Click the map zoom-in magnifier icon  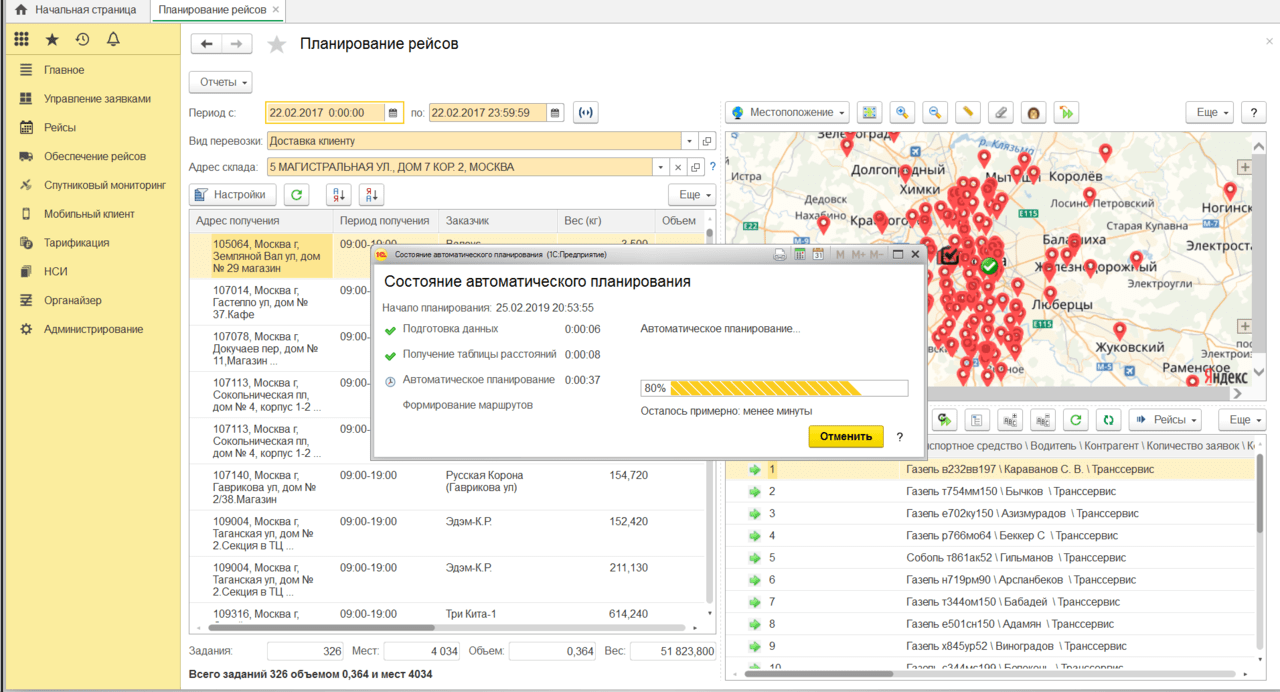903,112
